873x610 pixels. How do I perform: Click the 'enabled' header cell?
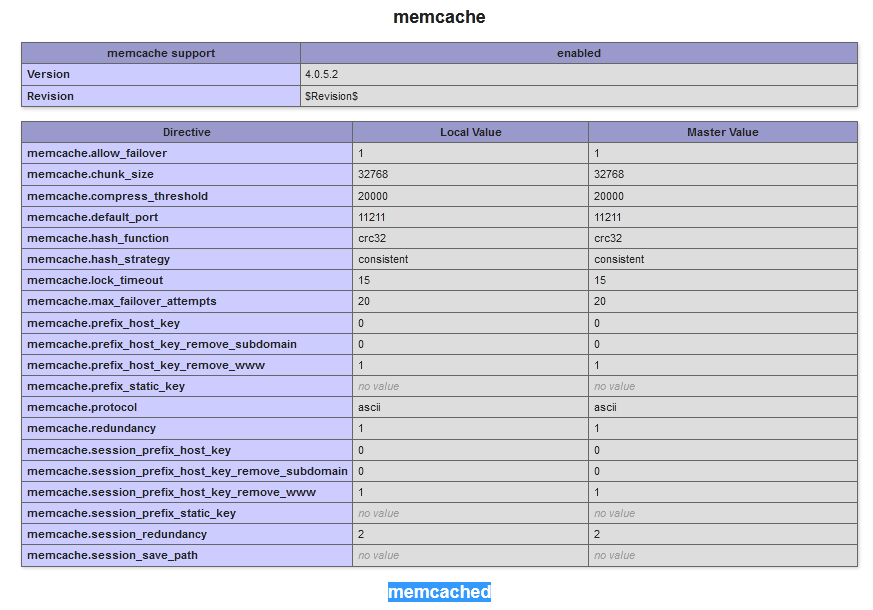click(579, 53)
